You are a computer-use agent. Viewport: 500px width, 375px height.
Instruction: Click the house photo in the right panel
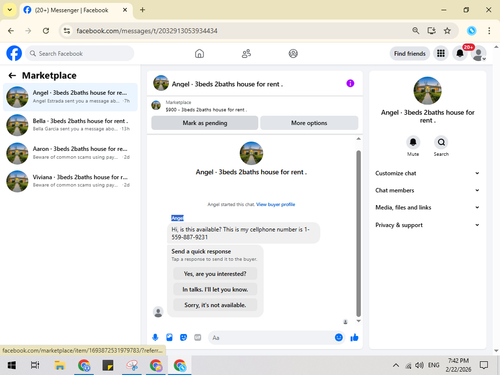(427, 91)
